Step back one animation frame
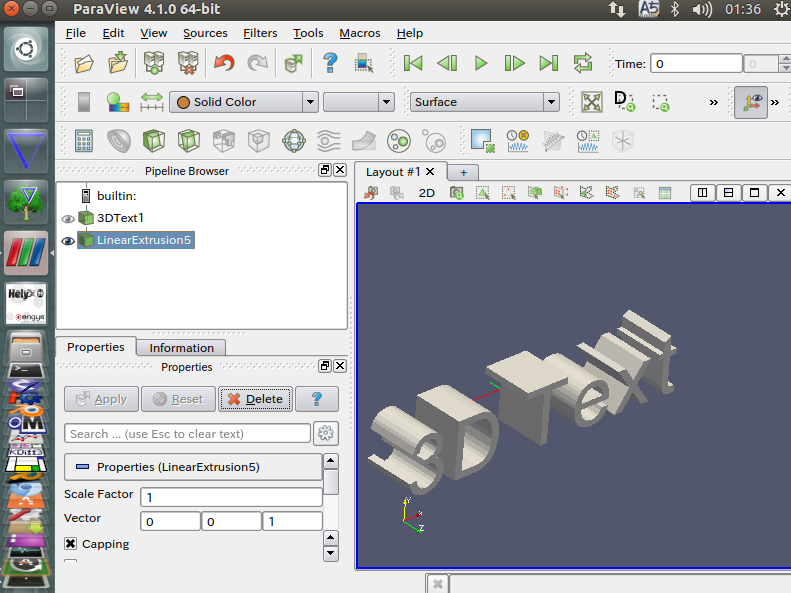This screenshot has width=791, height=593. 447,64
